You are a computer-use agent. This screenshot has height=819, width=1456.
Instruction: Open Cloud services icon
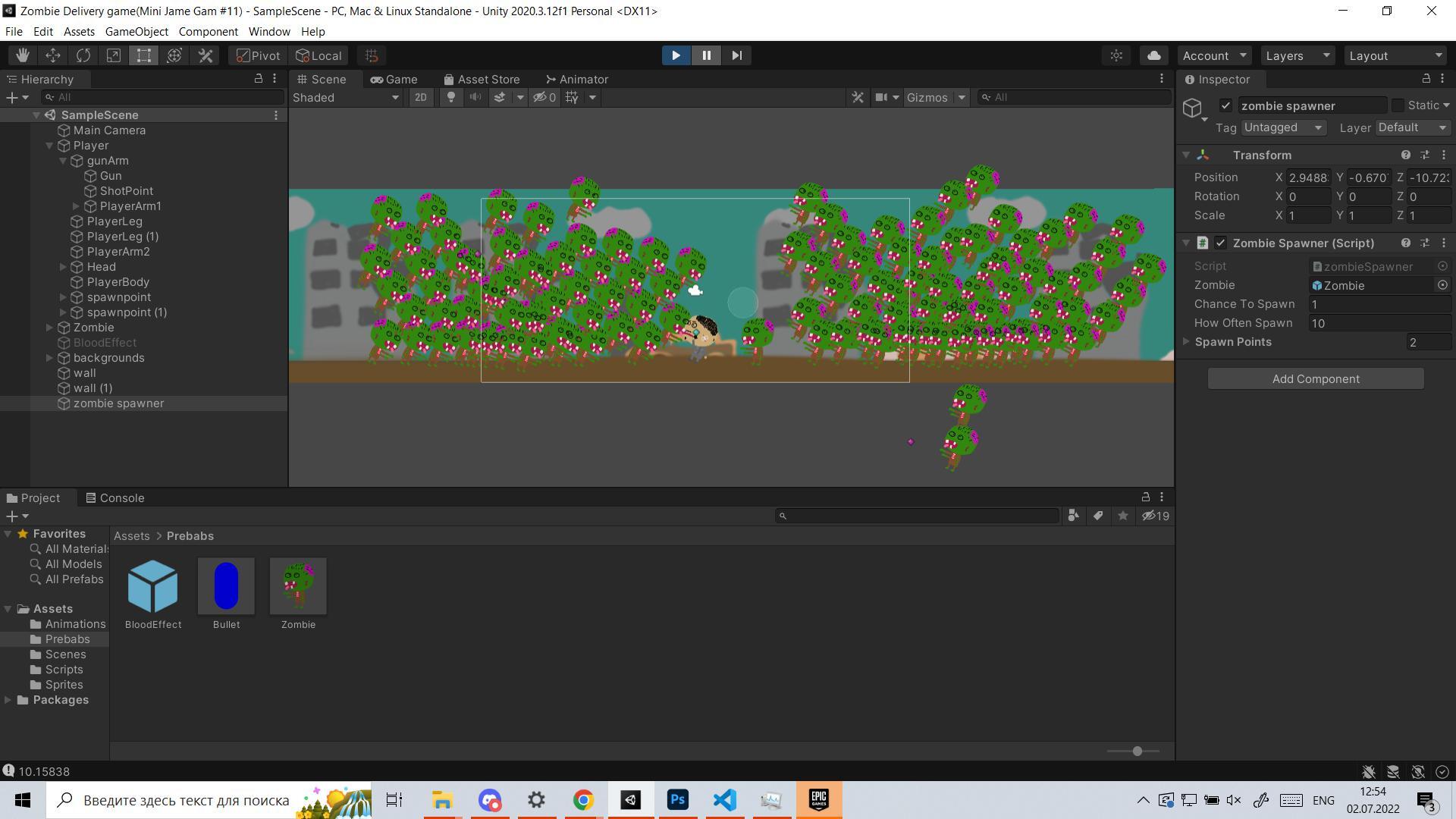(x=1153, y=55)
